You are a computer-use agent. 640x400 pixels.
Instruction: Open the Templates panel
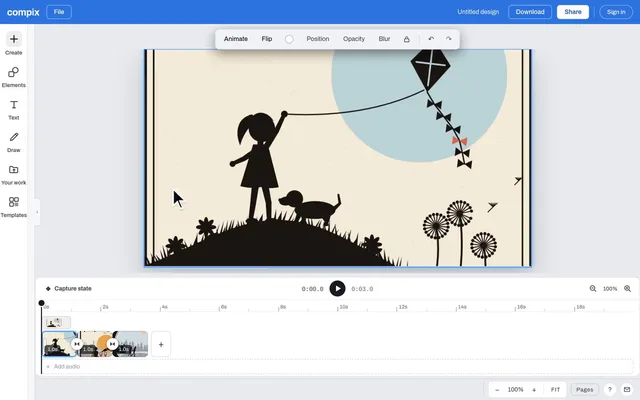tap(13, 207)
